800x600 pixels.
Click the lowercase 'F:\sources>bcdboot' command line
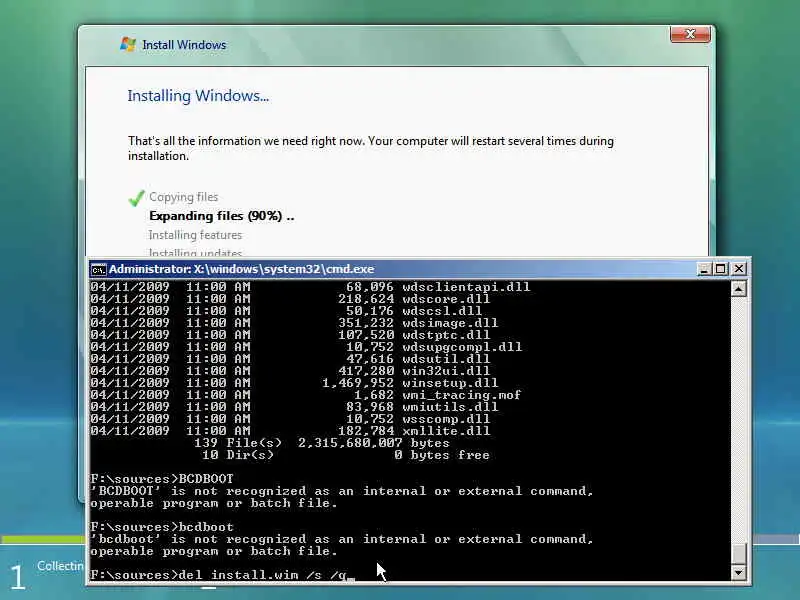pyautogui.click(x=162, y=527)
